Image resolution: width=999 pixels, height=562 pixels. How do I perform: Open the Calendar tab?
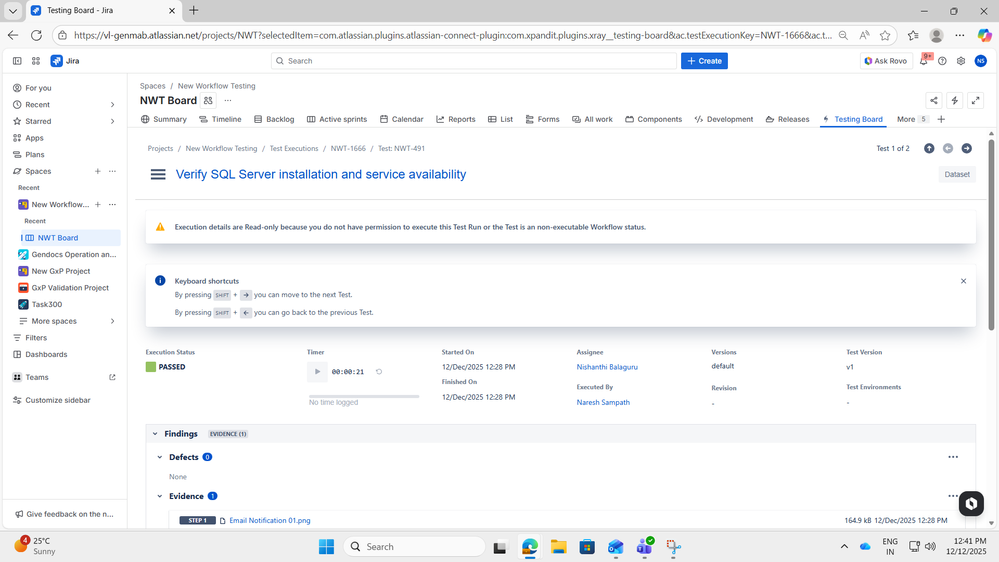[401, 119]
